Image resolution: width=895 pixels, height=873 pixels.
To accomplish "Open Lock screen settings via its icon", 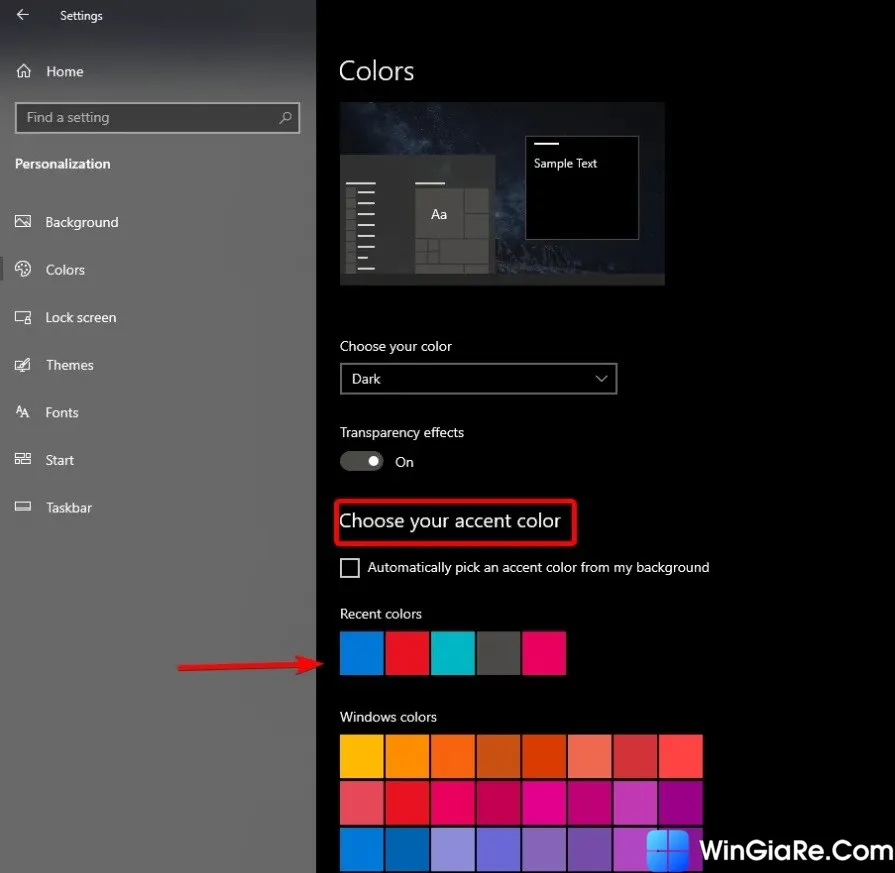I will [x=22, y=317].
